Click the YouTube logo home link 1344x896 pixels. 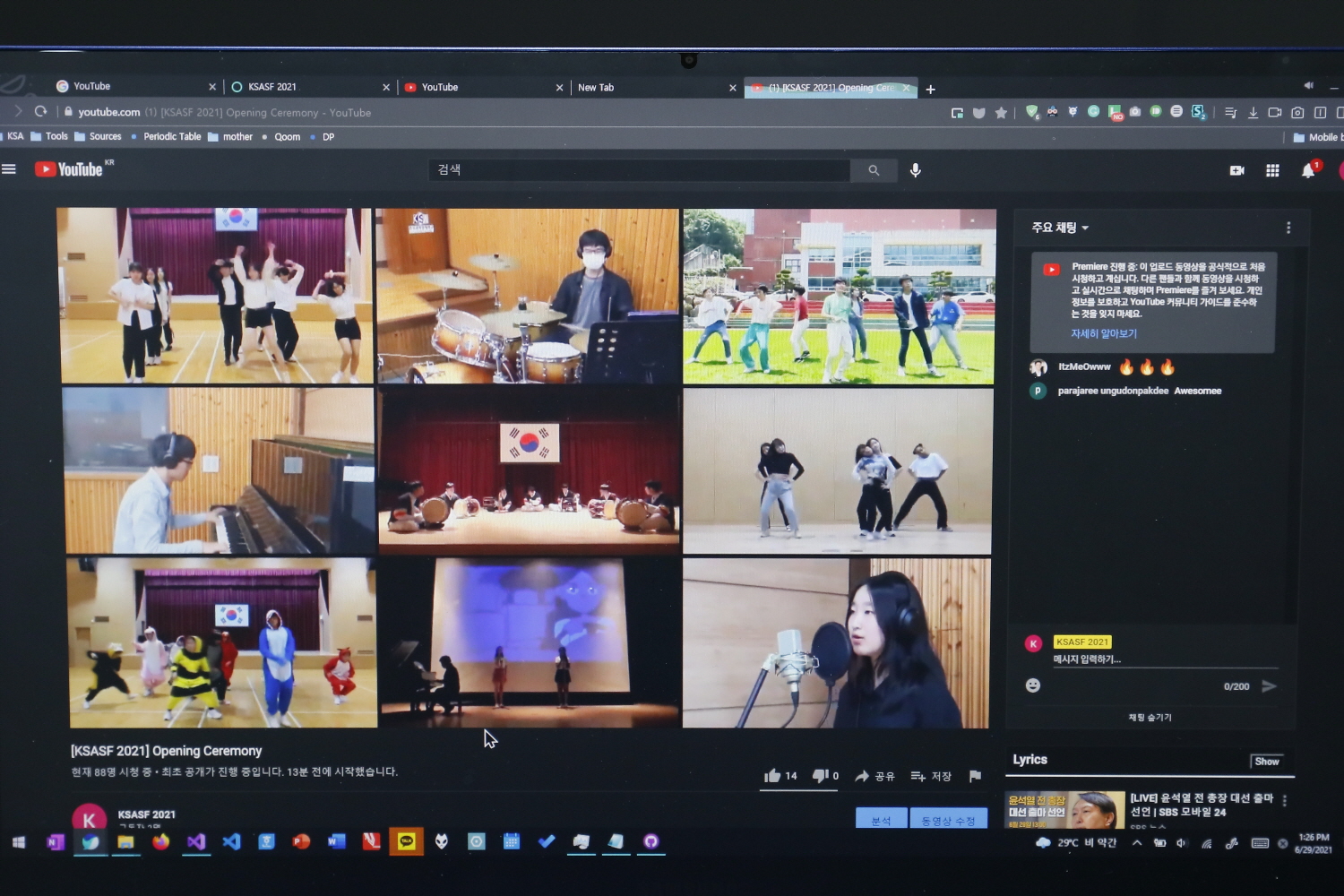pos(69,169)
